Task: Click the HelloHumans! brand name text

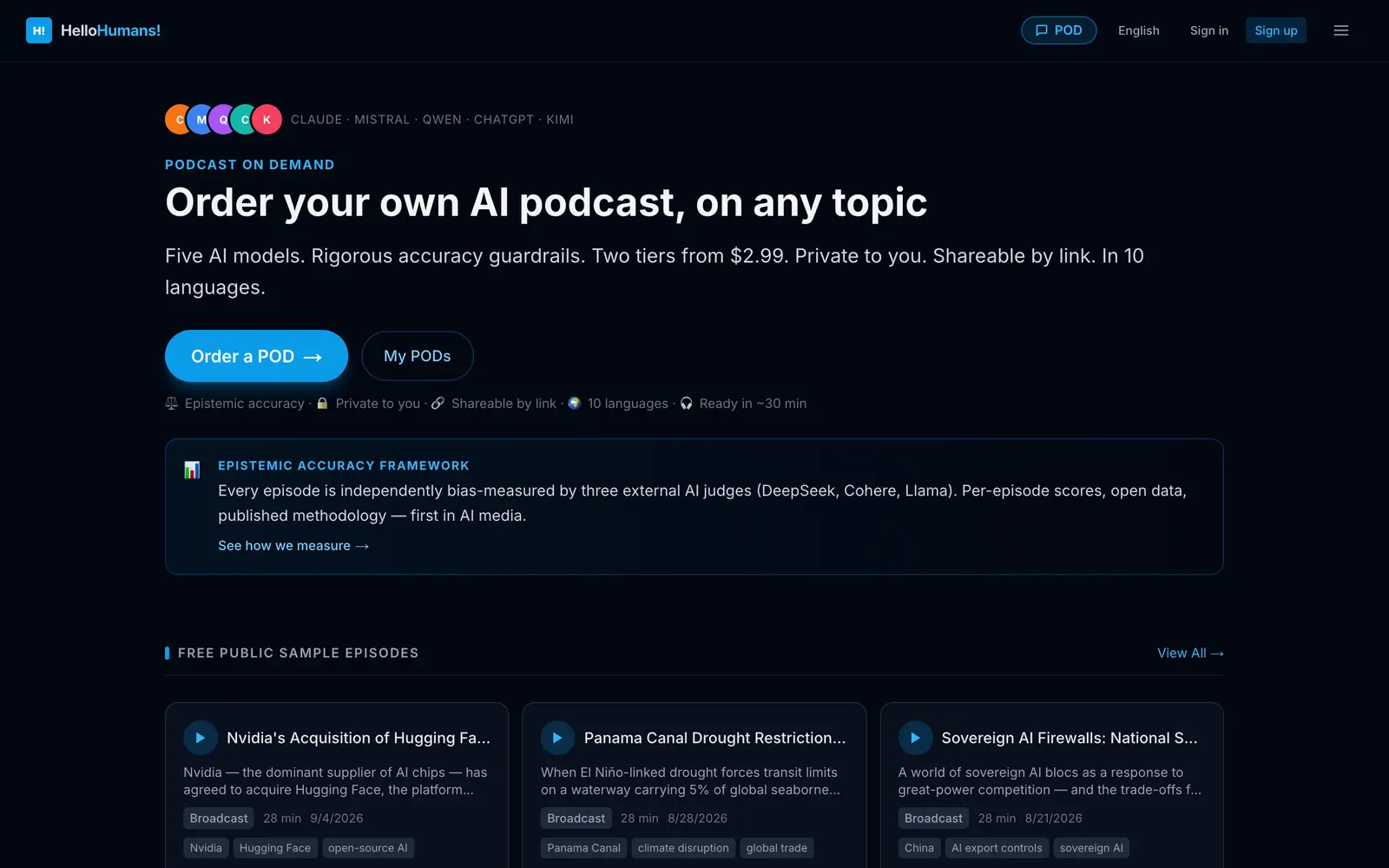Action: (110, 30)
